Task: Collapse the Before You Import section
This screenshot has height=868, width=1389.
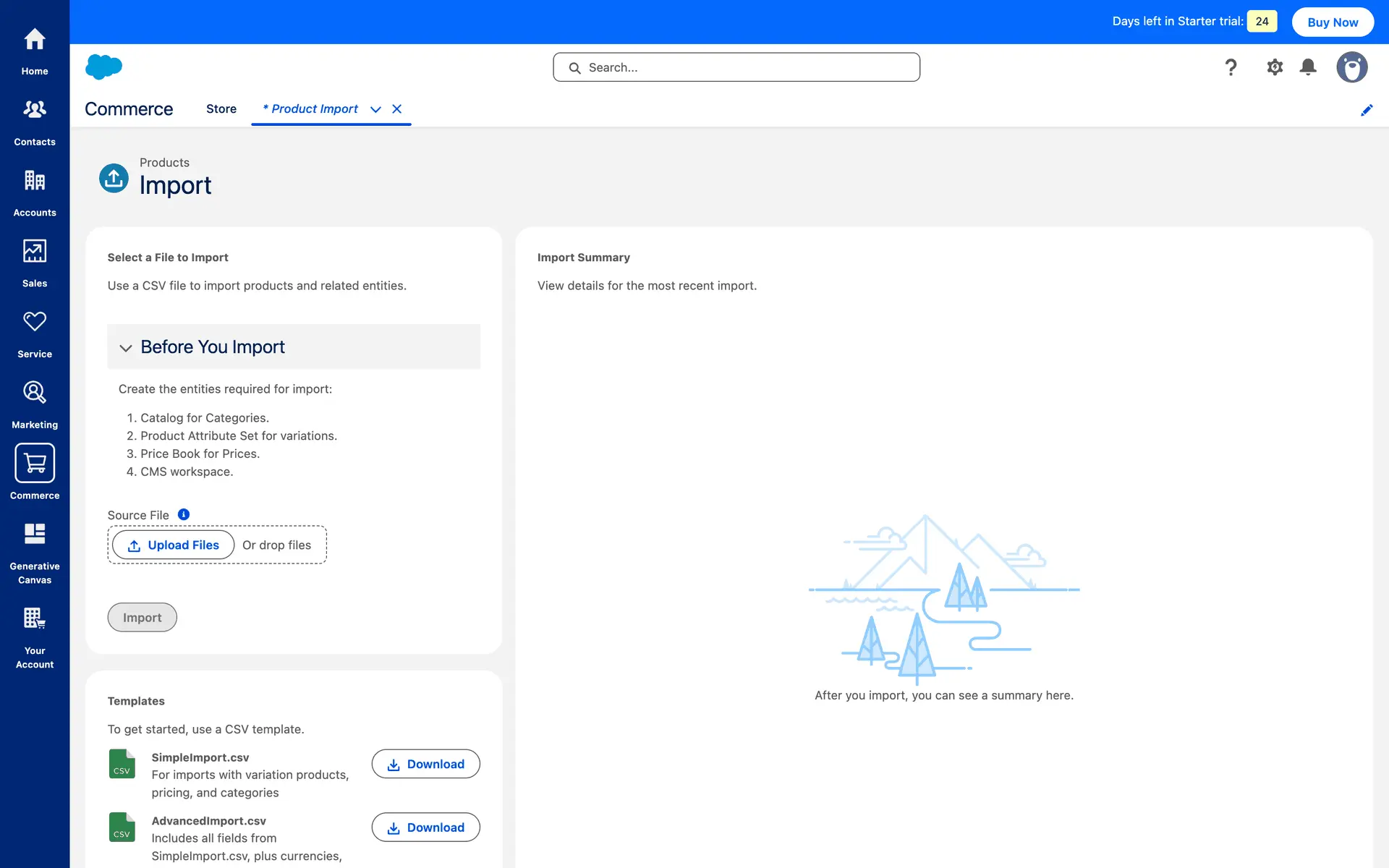Action: [x=126, y=348]
